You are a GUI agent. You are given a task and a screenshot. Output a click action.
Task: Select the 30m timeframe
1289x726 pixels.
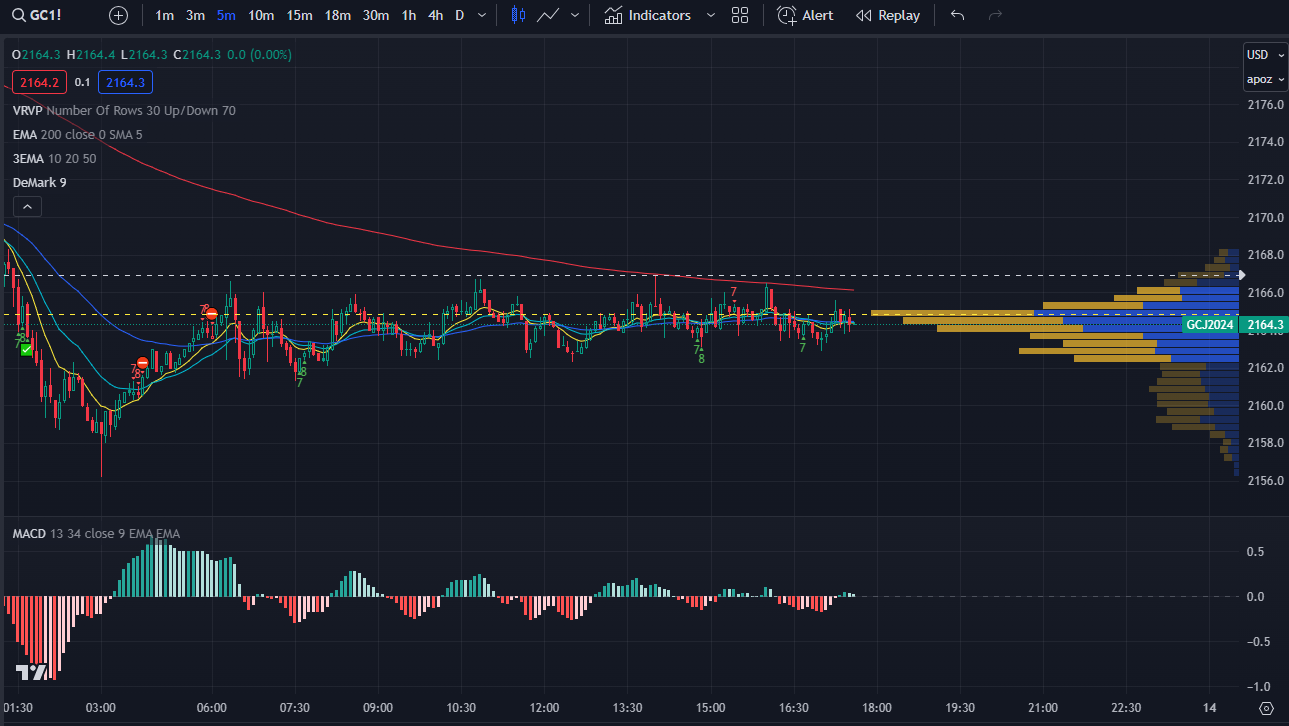tap(376, 15)
